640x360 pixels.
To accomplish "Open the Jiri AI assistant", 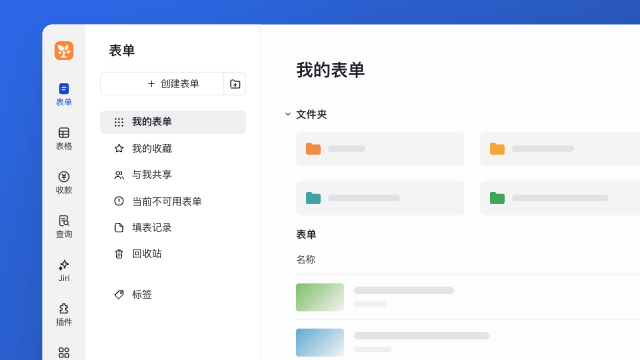I will 64,271.
